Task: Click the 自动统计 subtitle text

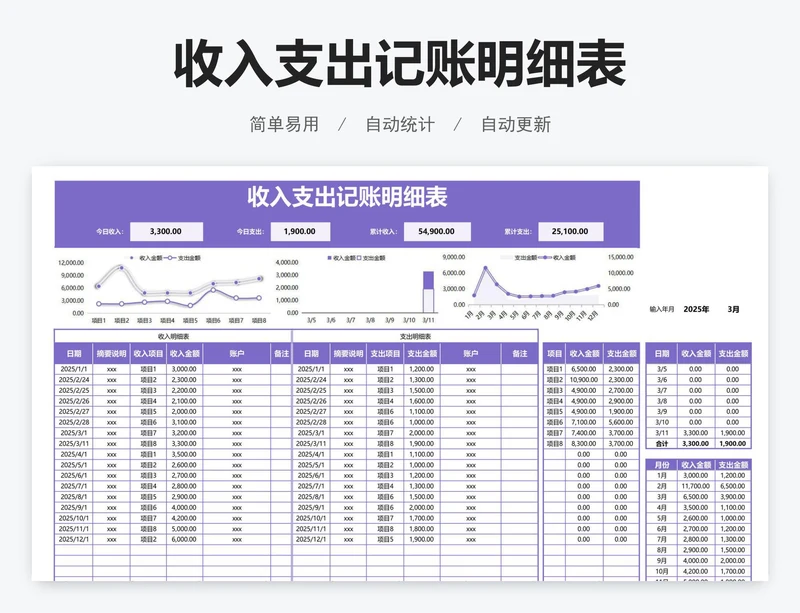Action: tap(400, 125)
